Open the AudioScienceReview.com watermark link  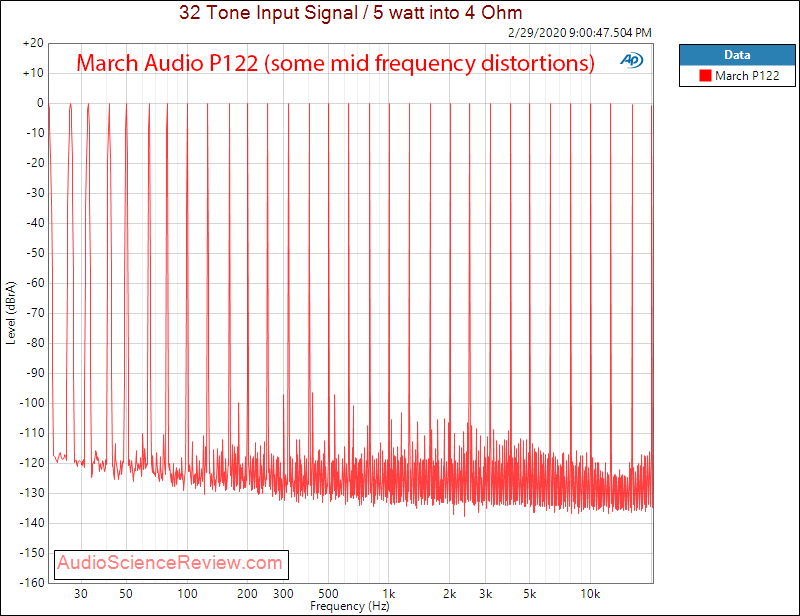coord(170,562)
